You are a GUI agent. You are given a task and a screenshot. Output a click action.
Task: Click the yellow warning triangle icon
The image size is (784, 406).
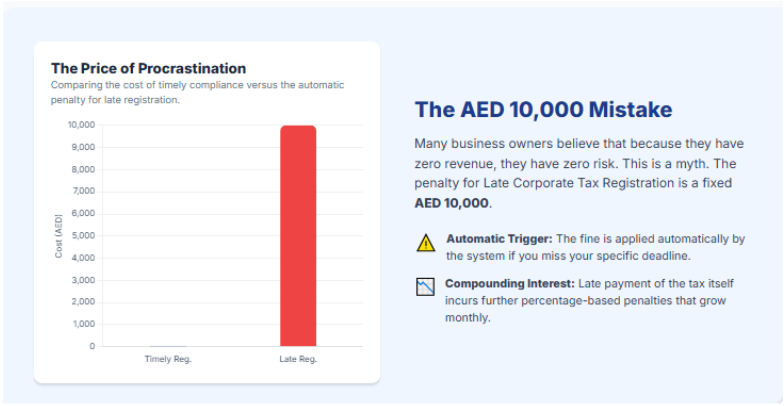[426, 242]
